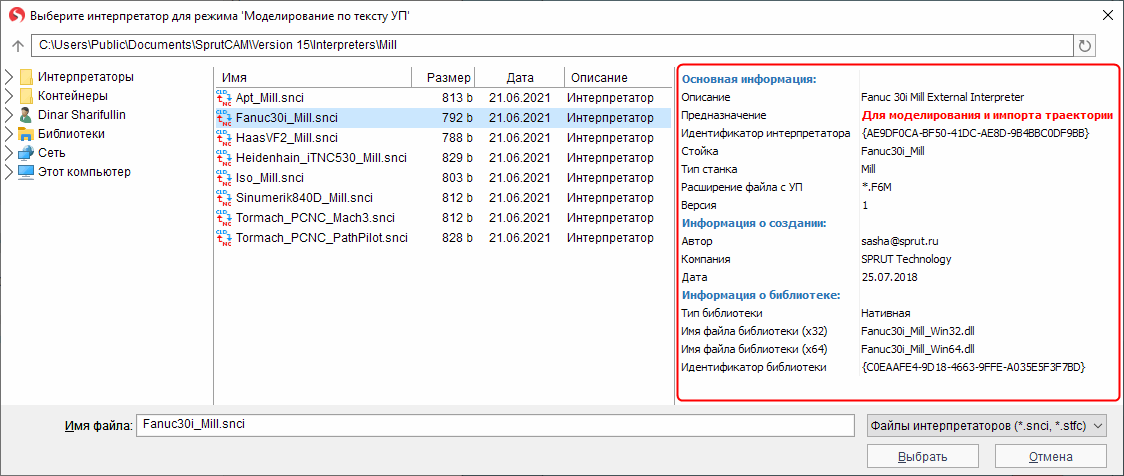Go up one folder level arrow
Viewport: 1124px width, 476px height.
pos(18,46)
